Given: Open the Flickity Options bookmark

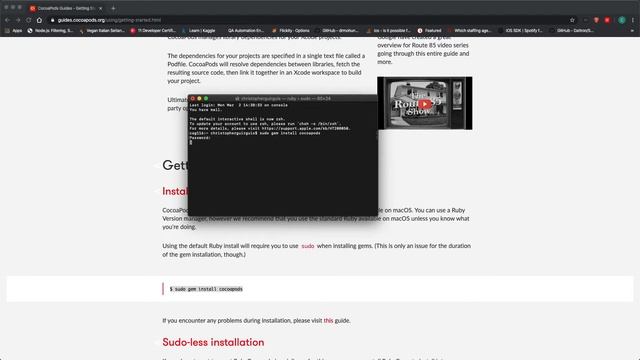Looking at the screenshot, I should 291,31.
